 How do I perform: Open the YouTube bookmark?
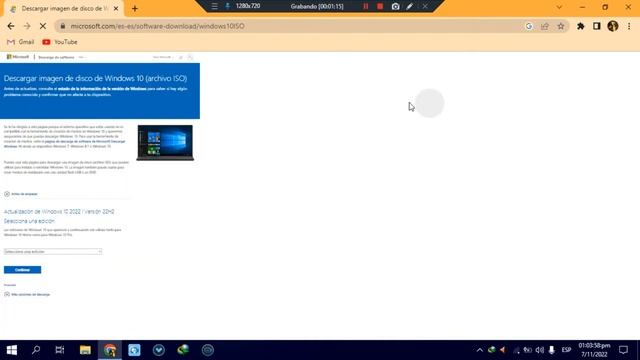point(60,42)
